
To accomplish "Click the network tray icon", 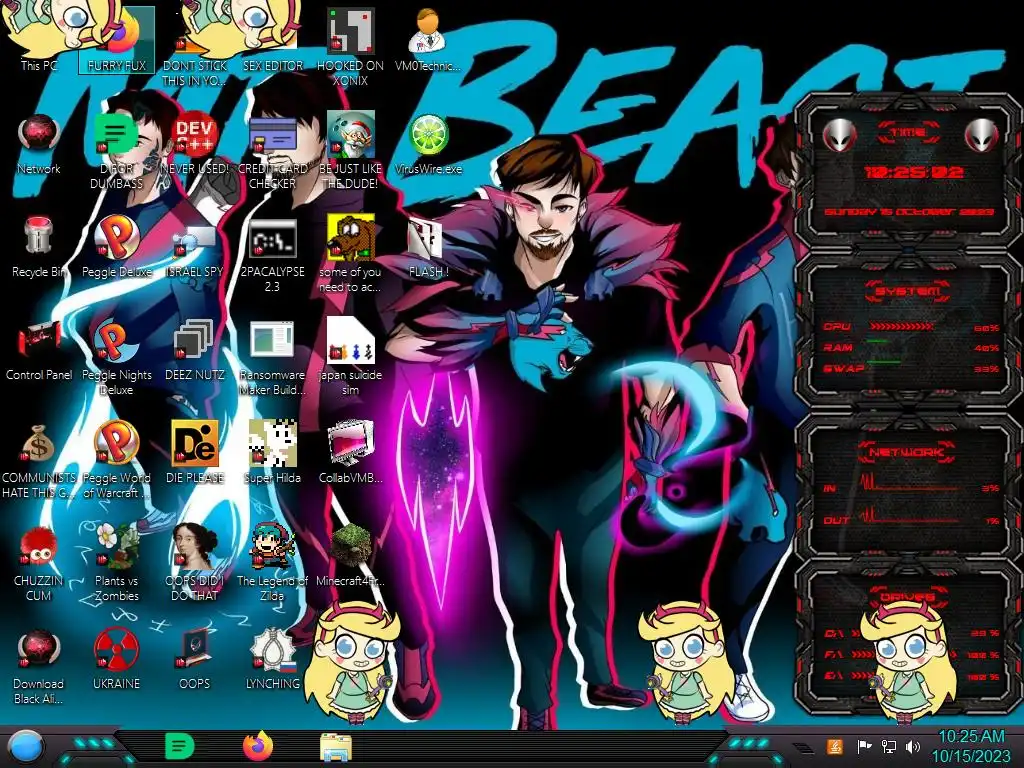I will pyautogui.click(x=888, y=746).
